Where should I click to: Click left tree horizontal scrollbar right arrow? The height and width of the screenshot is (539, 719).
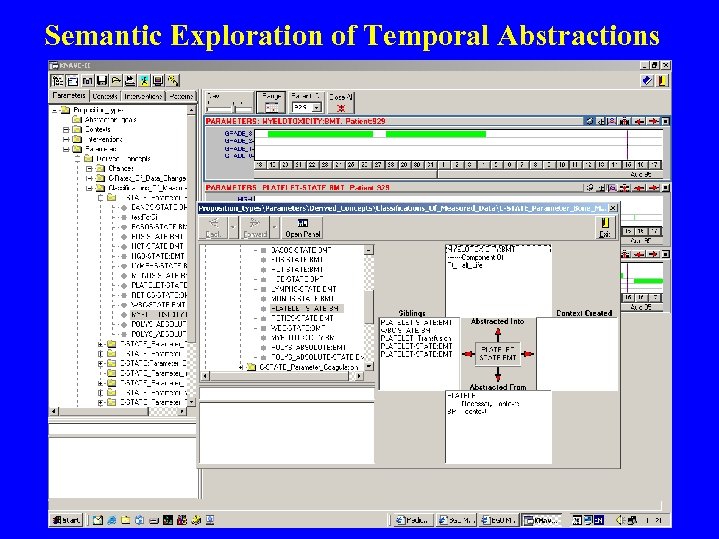click(183, 411)
